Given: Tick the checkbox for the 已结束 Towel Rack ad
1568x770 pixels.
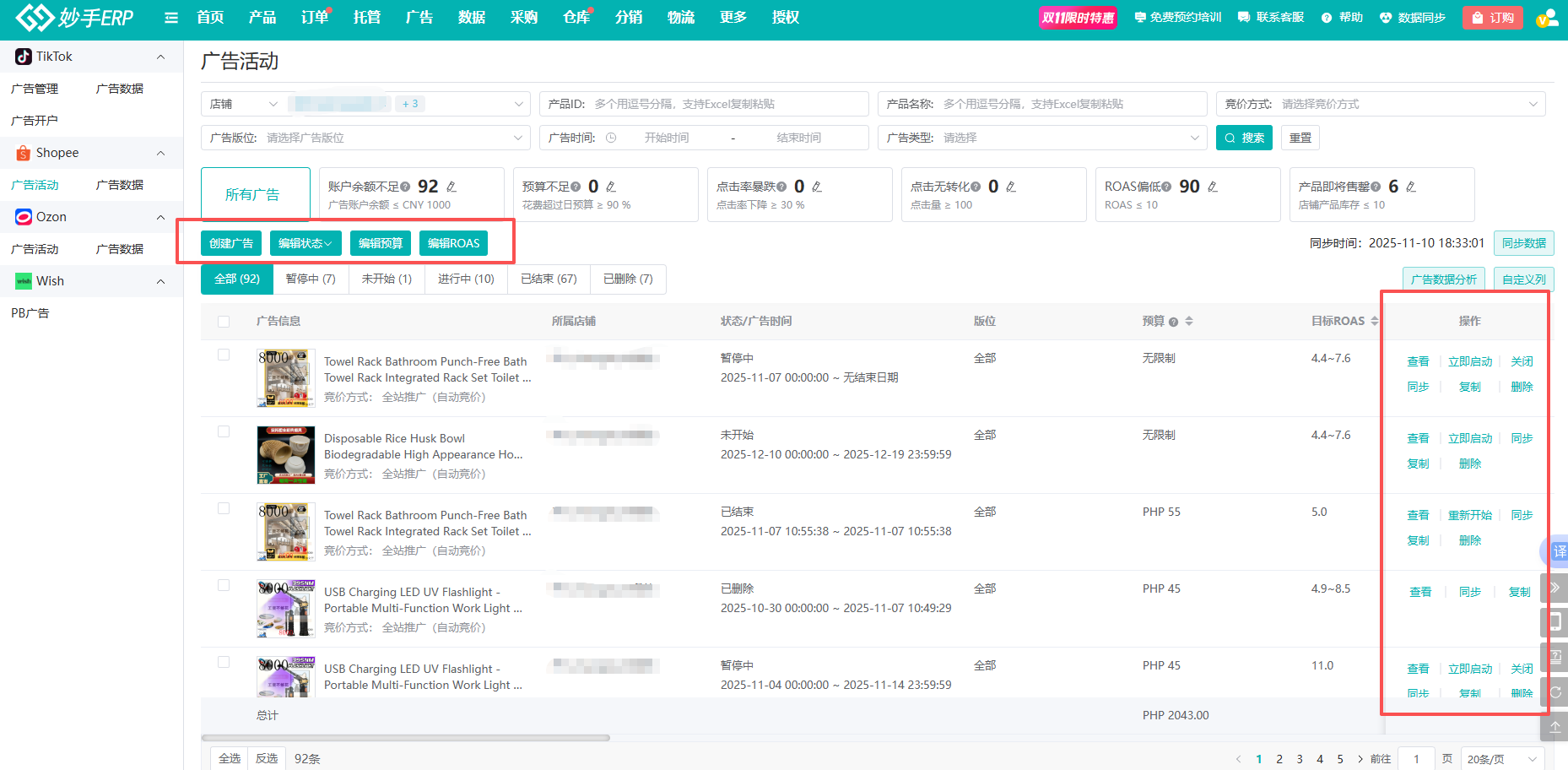Looking at the screenshot, I should tap(224, 508).
